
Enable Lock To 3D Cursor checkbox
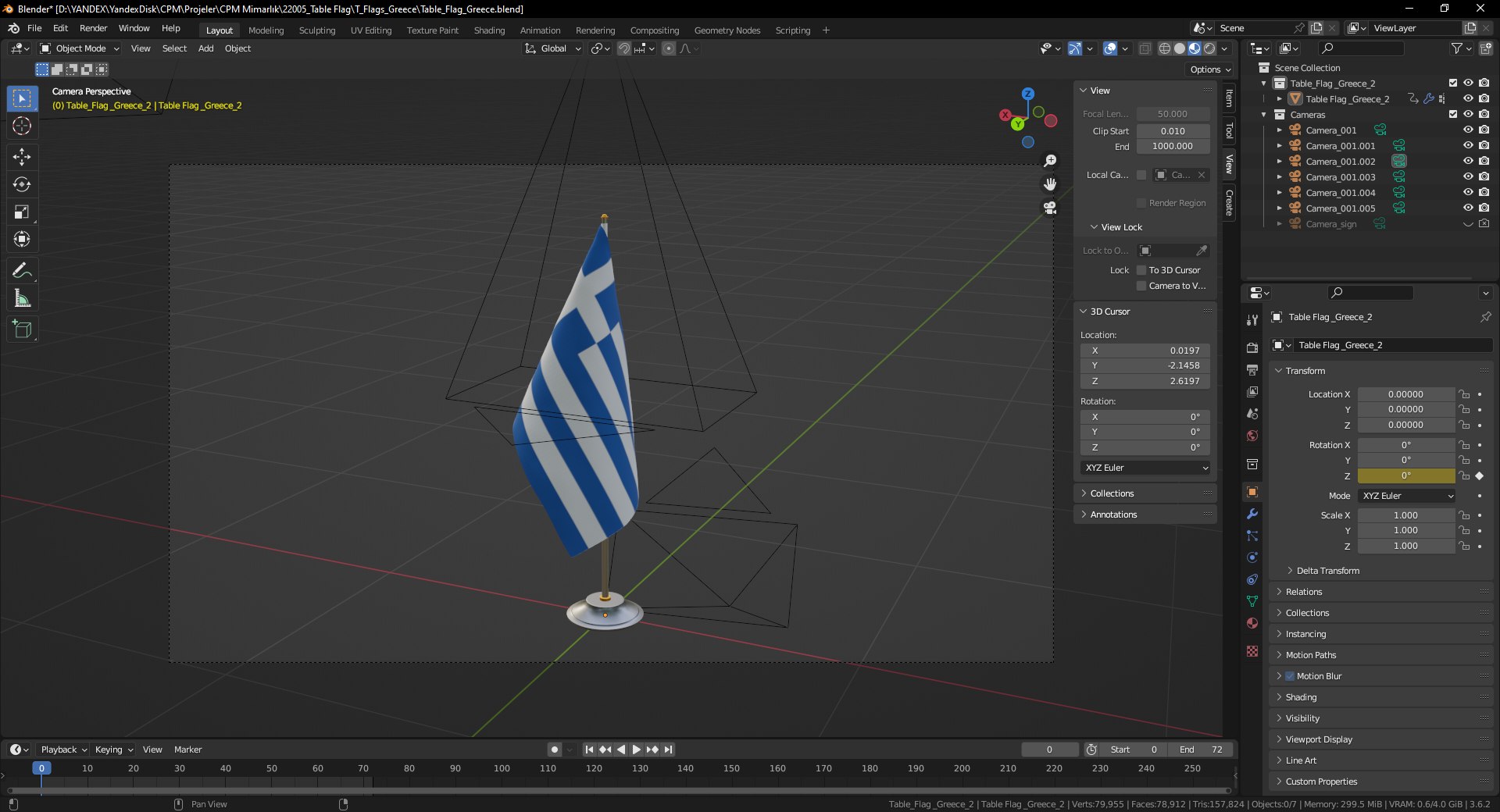click(1141, 270)
